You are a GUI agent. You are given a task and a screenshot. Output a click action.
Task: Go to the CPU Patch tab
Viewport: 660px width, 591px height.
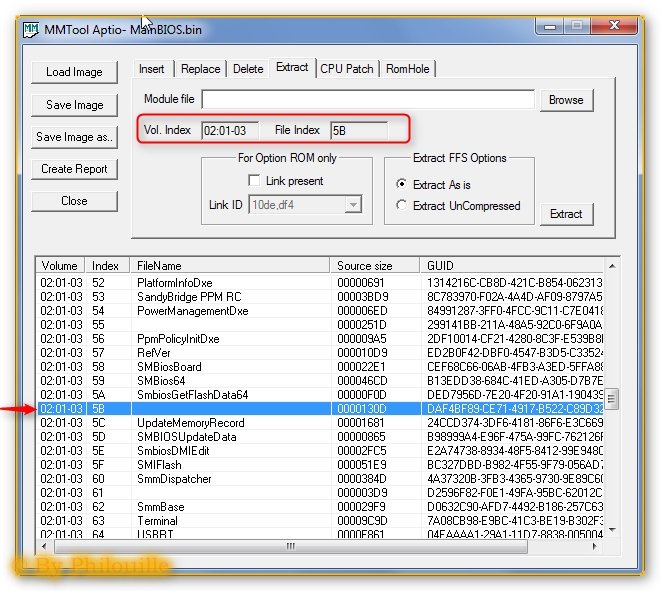click(346, 69)
